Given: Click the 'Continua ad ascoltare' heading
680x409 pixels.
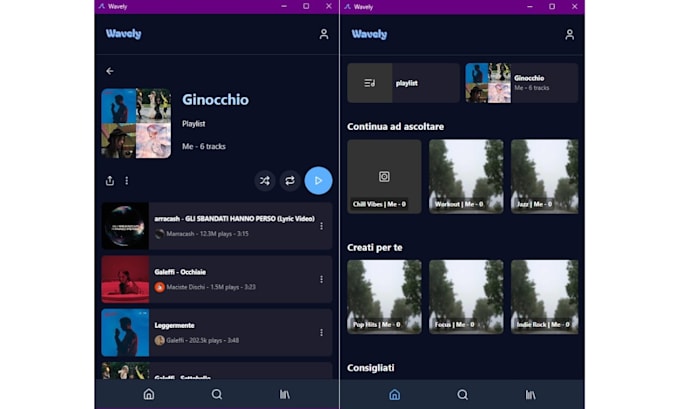Looking at the screenshot, I should tap(396, 127).
